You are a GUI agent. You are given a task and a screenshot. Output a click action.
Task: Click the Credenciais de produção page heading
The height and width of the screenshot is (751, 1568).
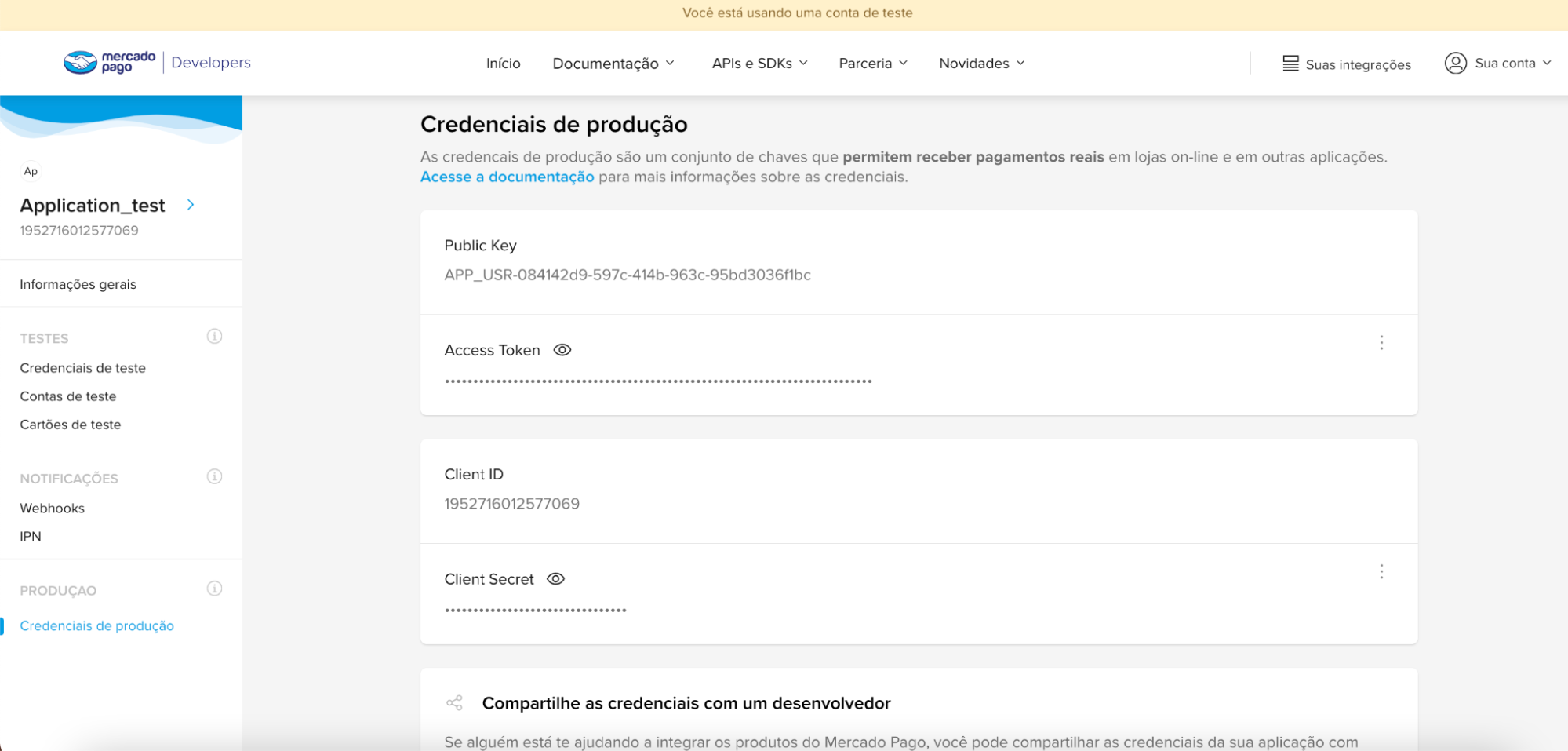pyautogui.click(x=554, y=124)
